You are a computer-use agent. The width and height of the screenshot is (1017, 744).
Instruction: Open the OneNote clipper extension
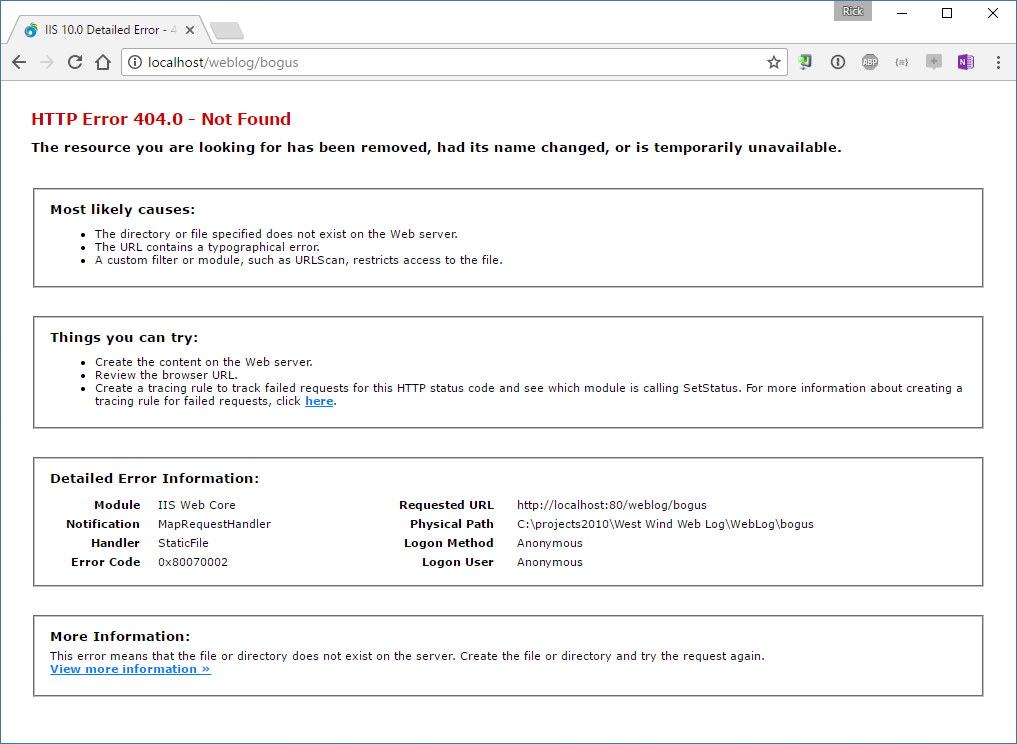[966, 62]
